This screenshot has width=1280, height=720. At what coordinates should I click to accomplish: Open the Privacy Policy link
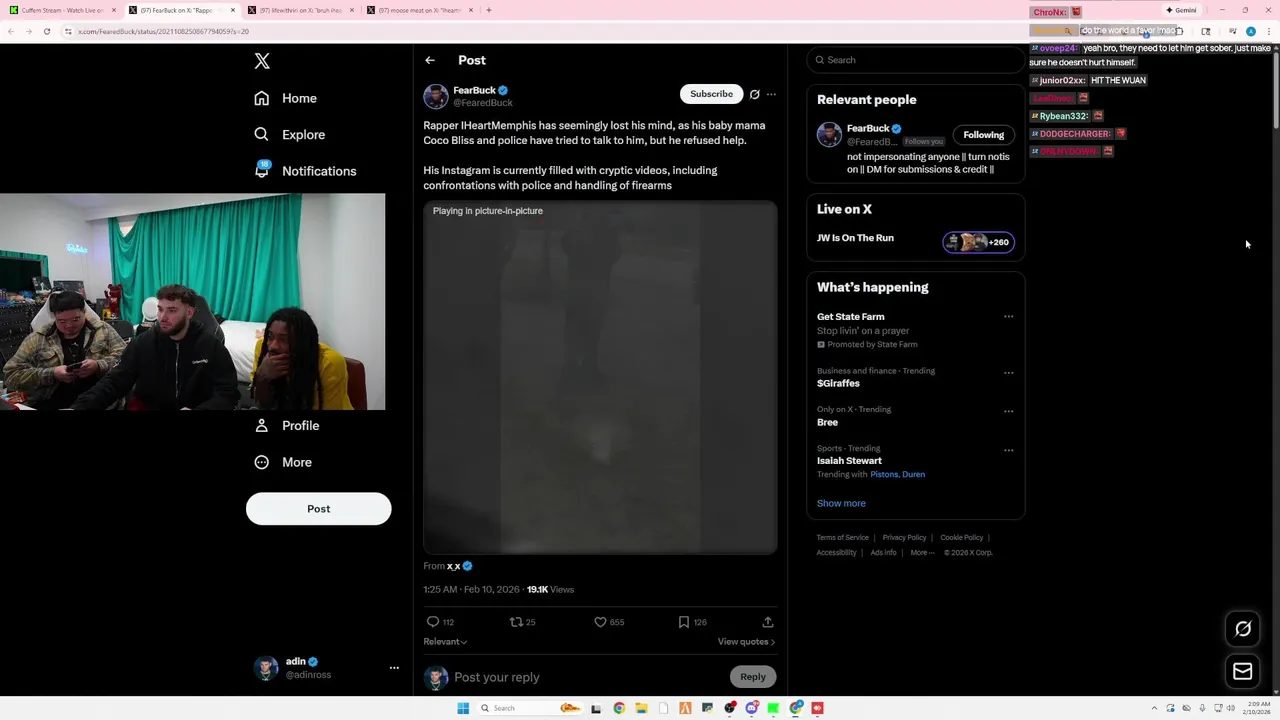pyautogui.click(x=904, y=538)
